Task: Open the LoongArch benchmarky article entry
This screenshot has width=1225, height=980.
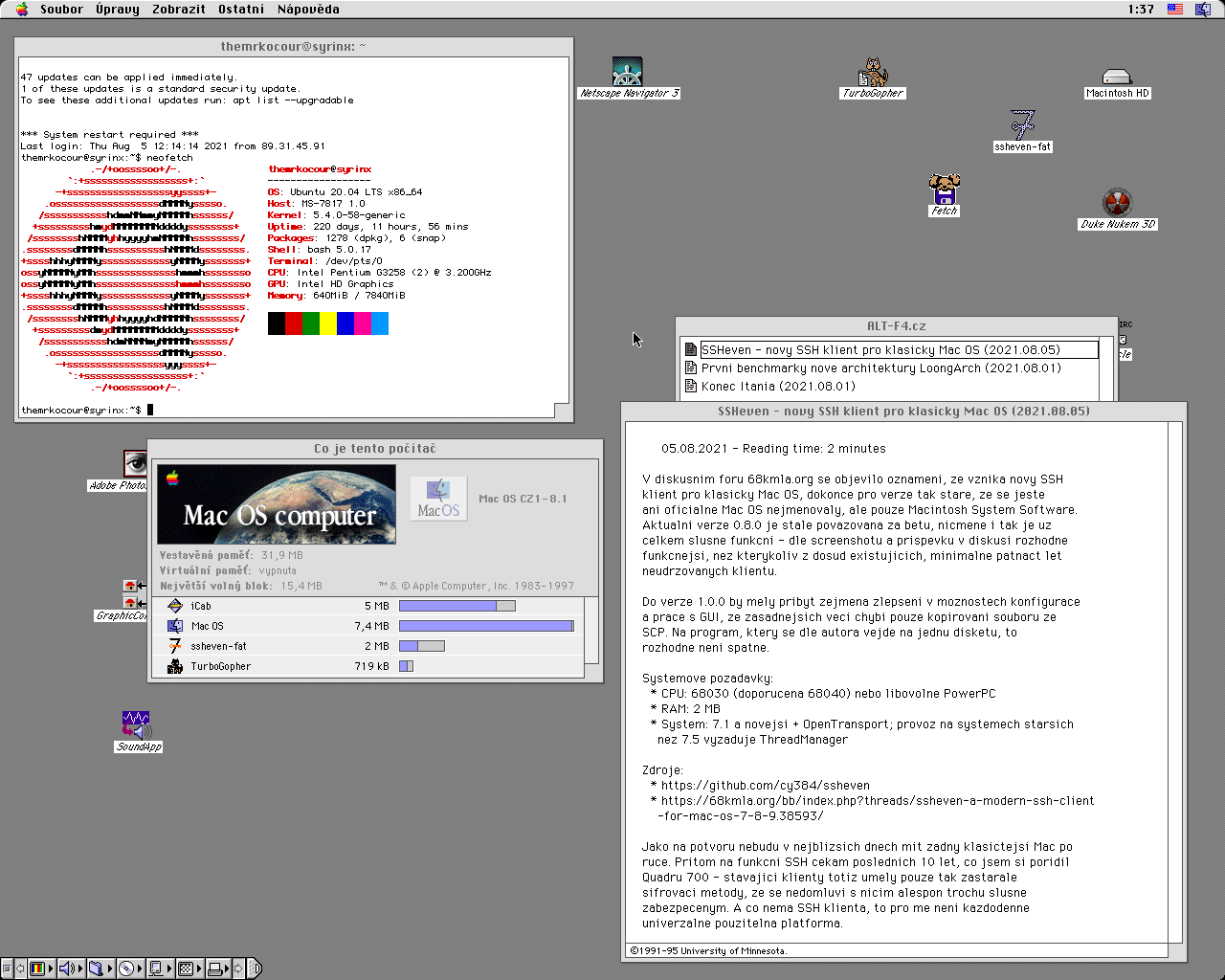Action: coord(880,368)
